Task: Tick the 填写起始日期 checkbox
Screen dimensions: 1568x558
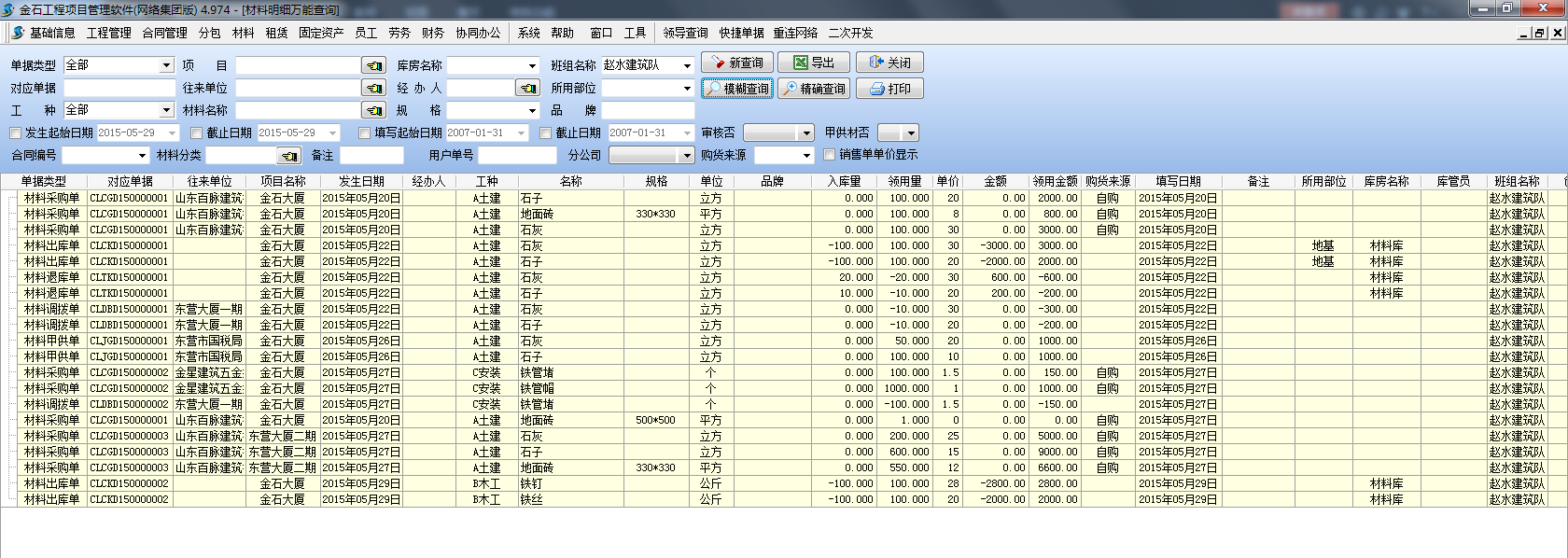Action: (365, 133)
